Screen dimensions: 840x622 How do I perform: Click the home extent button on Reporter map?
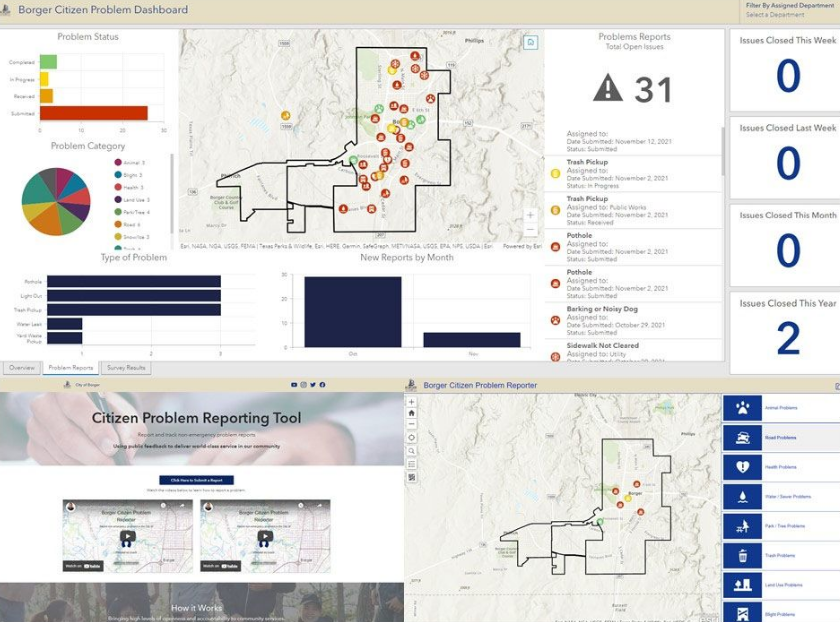point(411,413)
